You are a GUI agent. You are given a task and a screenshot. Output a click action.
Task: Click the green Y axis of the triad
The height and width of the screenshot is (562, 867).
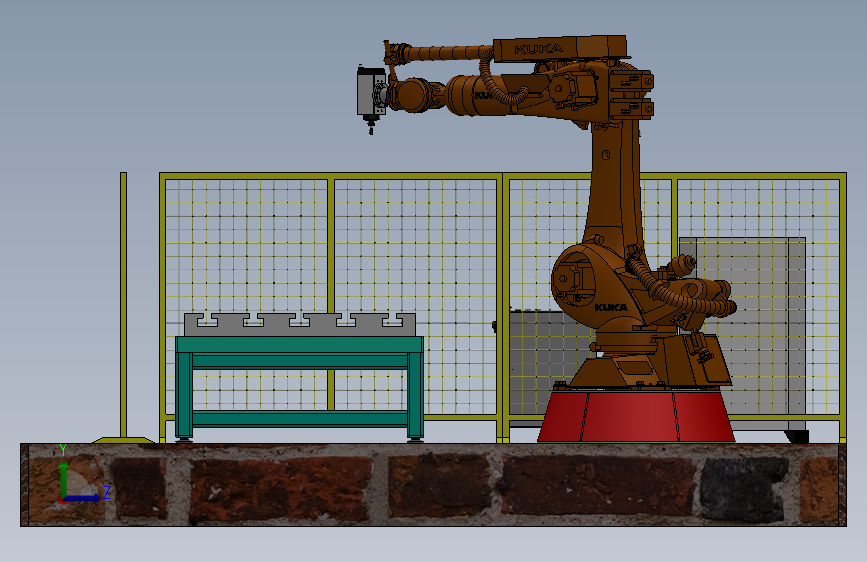click(x=64, y=478)
